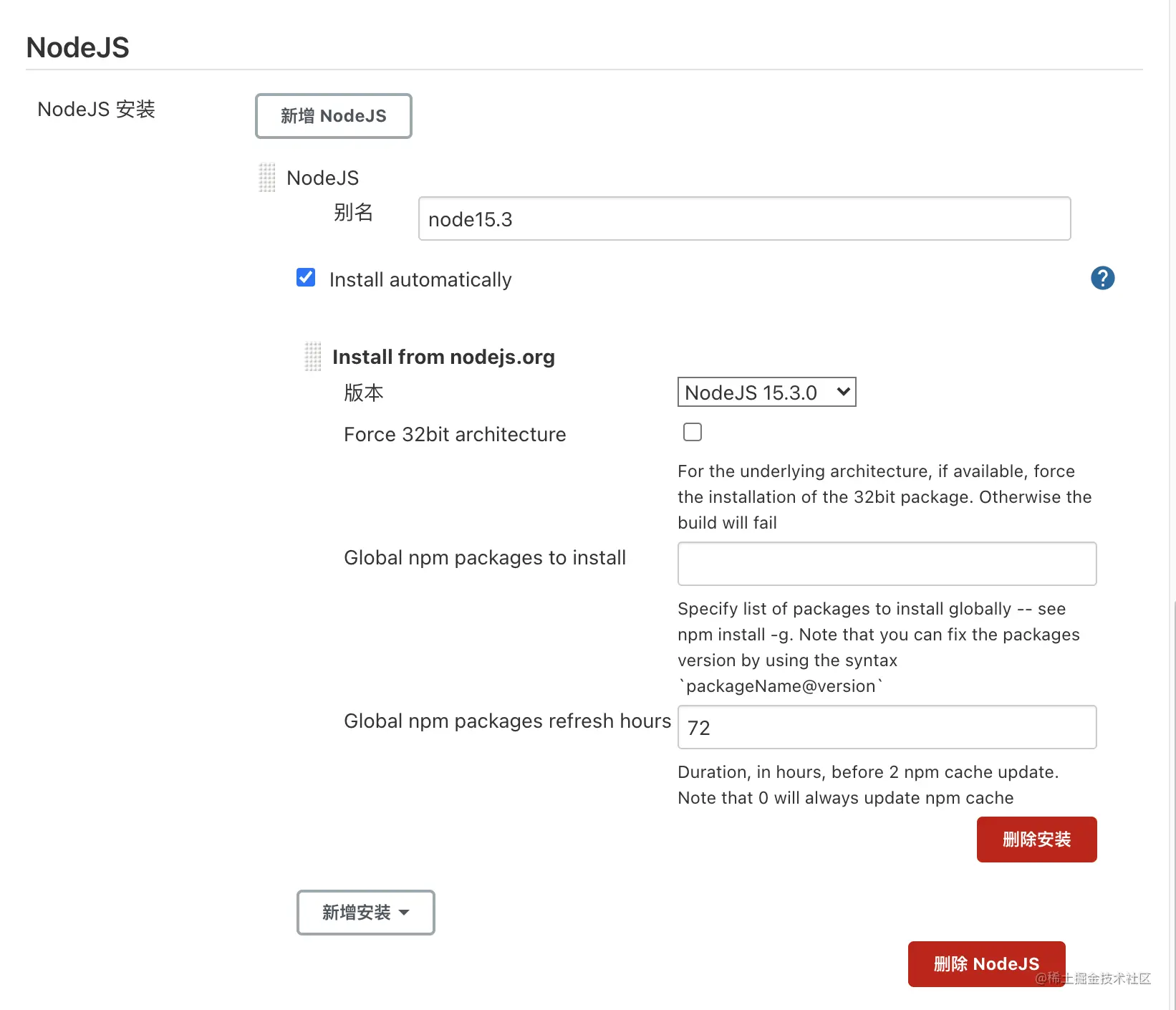Click the Global npm packages to install field
This screenshot has height=1010, width=1176.
tap(886, 564)
